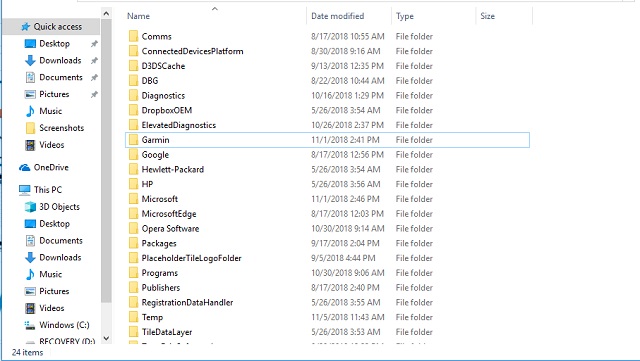640x361 pixels.
Task: Select the DBG folder name
Action: tap(150, 80)
